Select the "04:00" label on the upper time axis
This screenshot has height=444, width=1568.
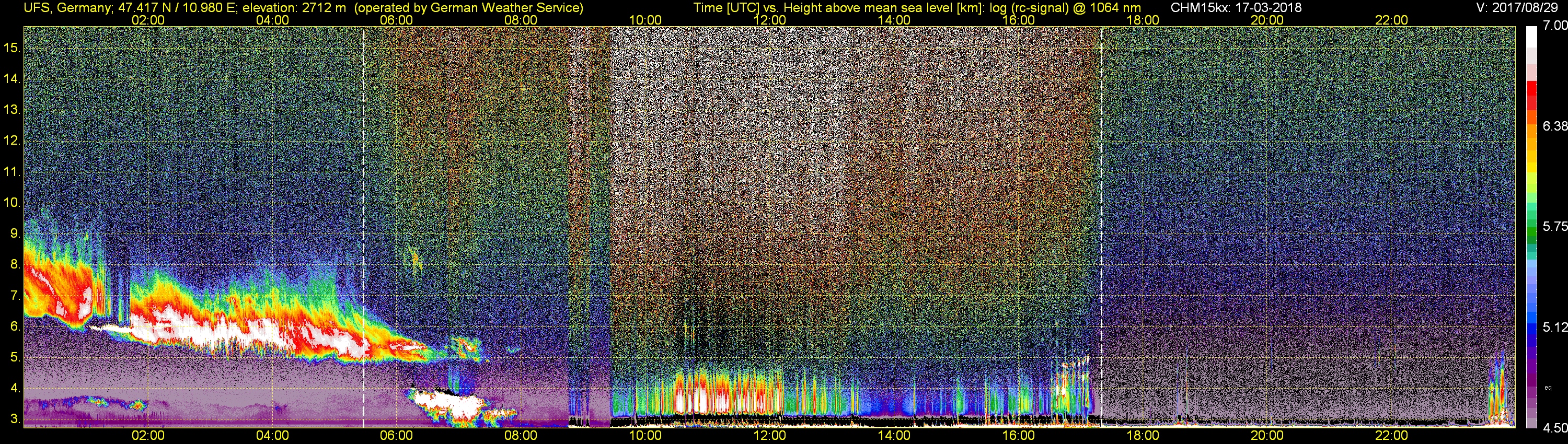272,20
